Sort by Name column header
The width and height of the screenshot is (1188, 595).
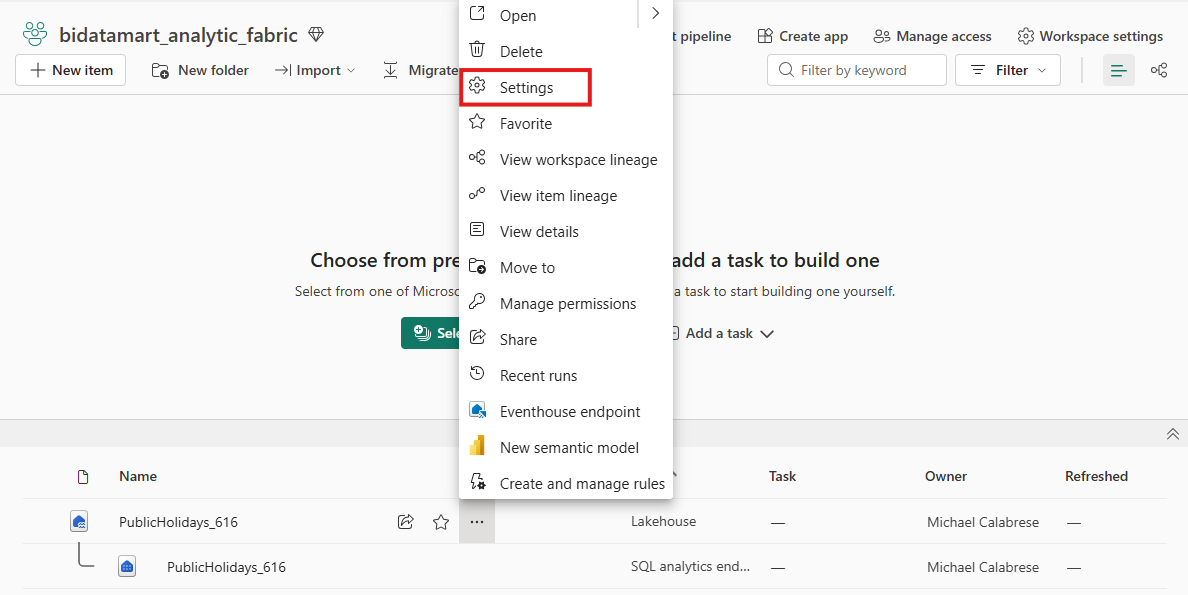[138, 476]
